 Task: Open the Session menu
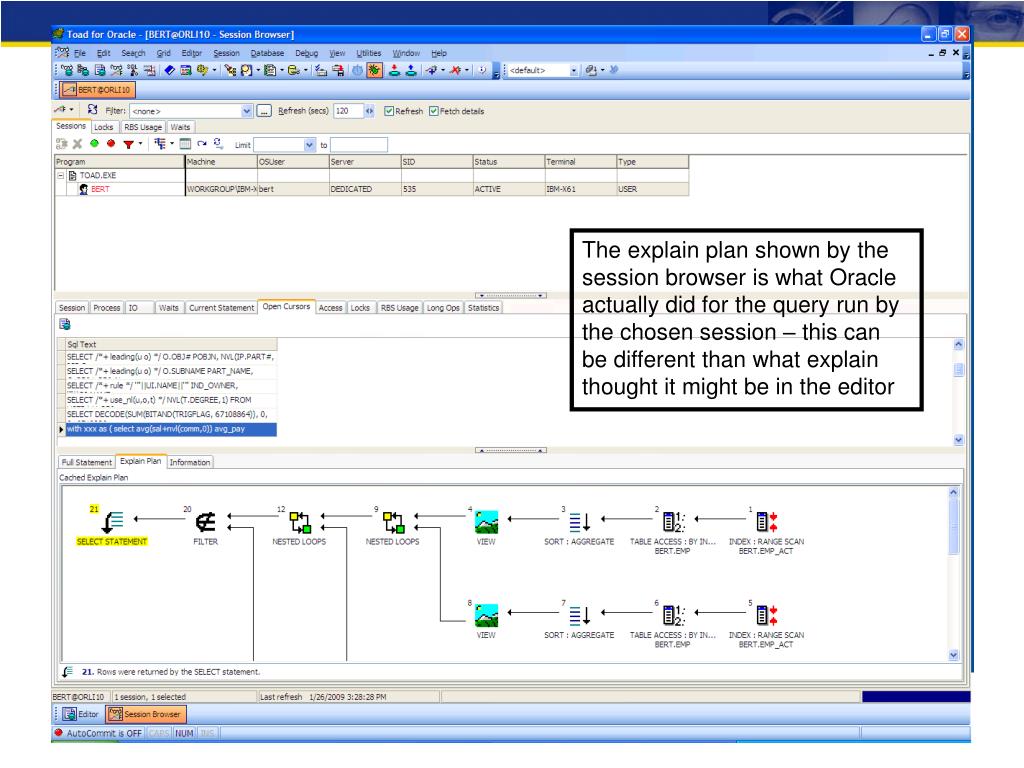pos(227,53)
